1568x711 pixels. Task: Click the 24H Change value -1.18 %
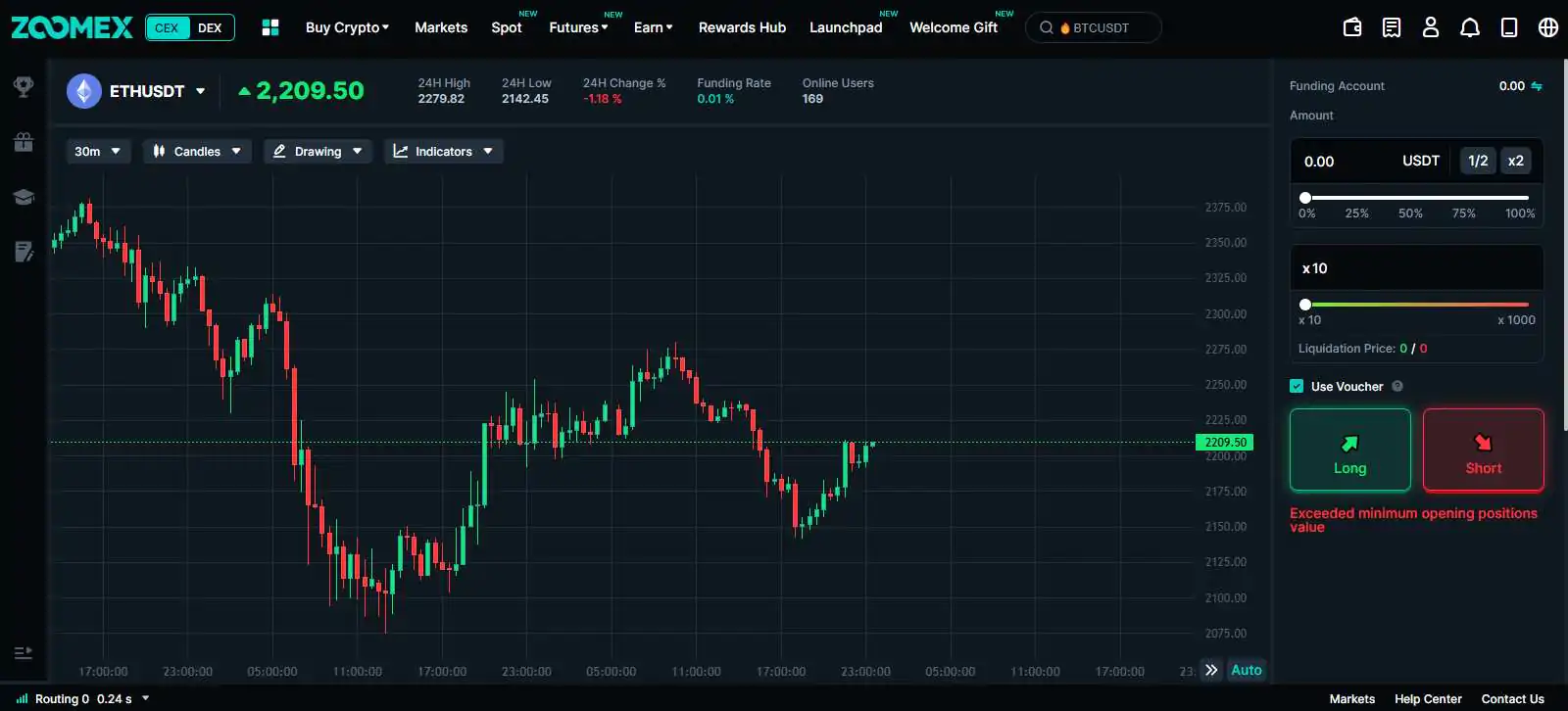[603, 99]
